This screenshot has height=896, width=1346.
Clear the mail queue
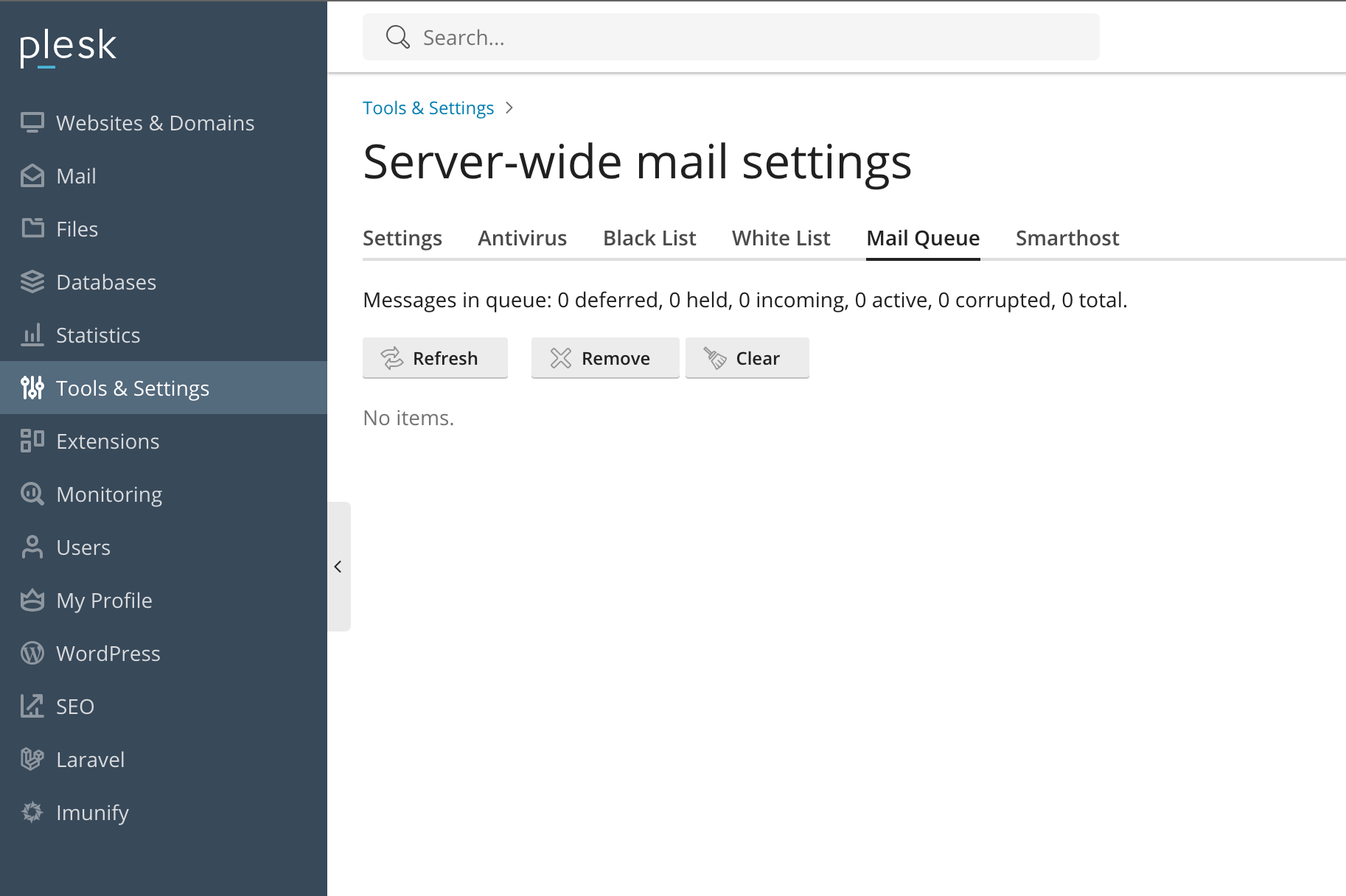pyautogui.click(x=747, y=358)
